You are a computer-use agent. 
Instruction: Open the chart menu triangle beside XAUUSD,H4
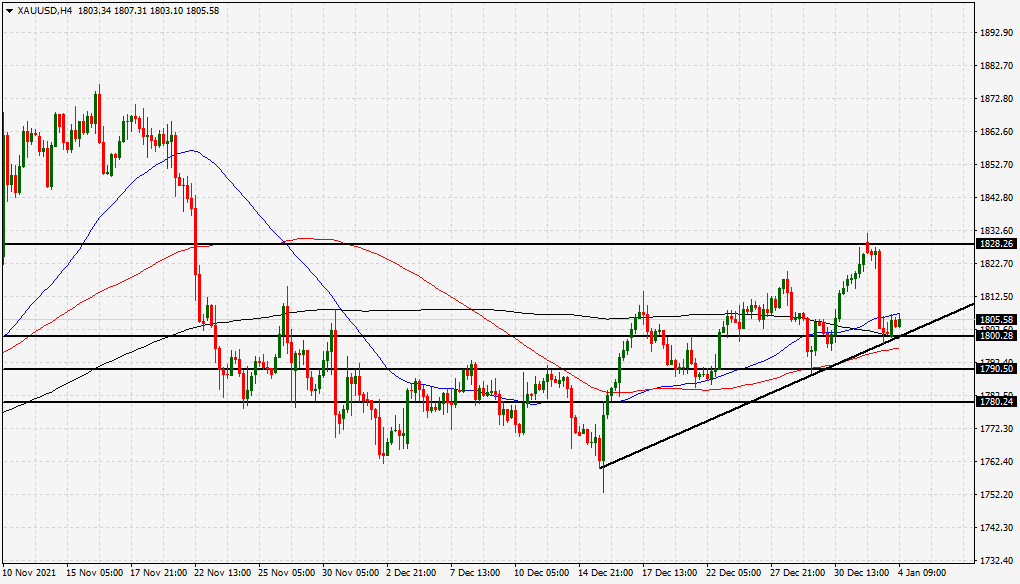tap(9, 10)
